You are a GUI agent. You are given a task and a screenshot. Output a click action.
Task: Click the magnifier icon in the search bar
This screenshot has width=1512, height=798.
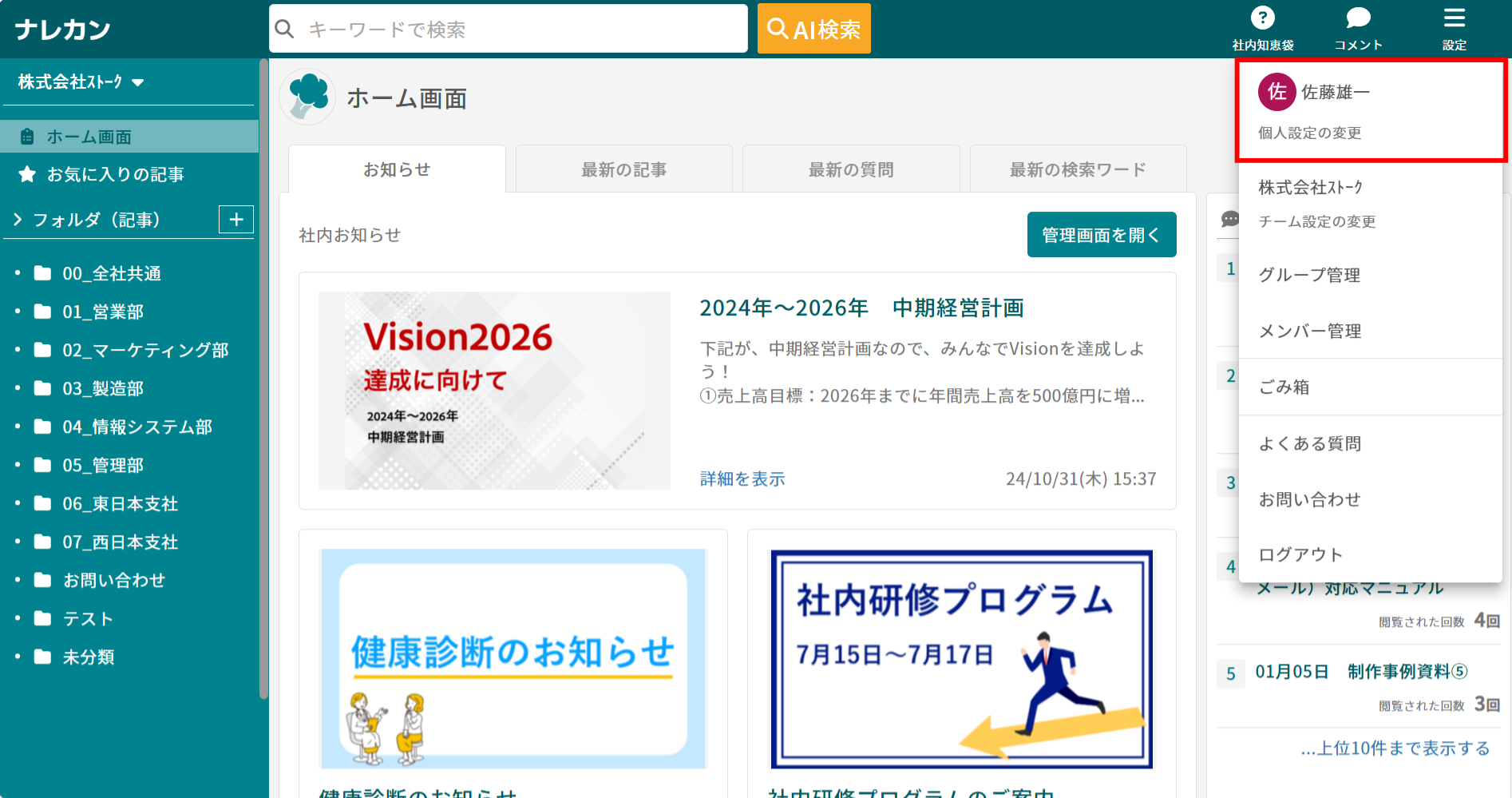click(285, 28)
